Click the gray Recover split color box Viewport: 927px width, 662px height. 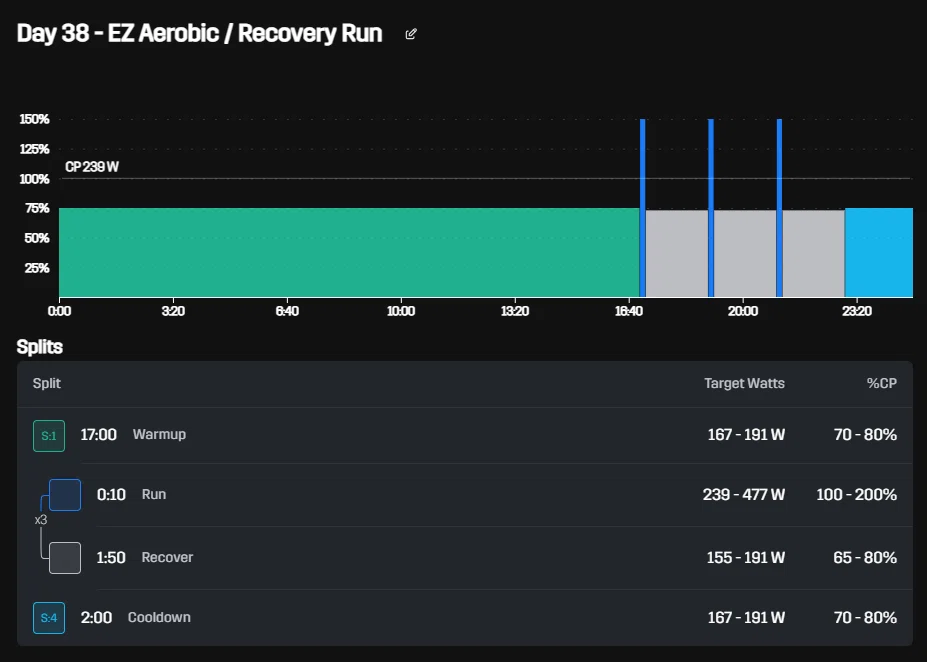tap(65, 557)
